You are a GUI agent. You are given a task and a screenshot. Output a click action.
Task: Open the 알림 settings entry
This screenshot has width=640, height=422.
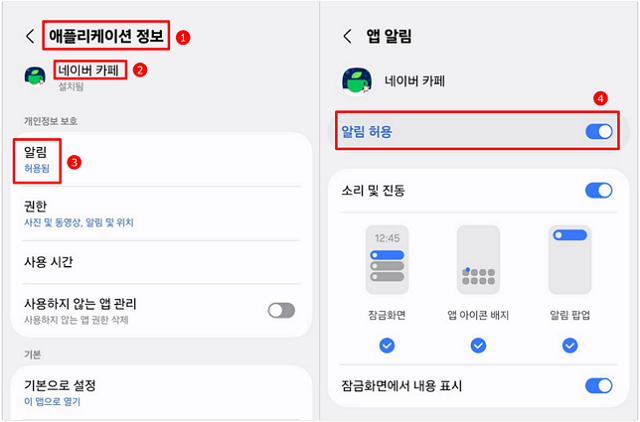pyautogui.click(x=38, y=160)
